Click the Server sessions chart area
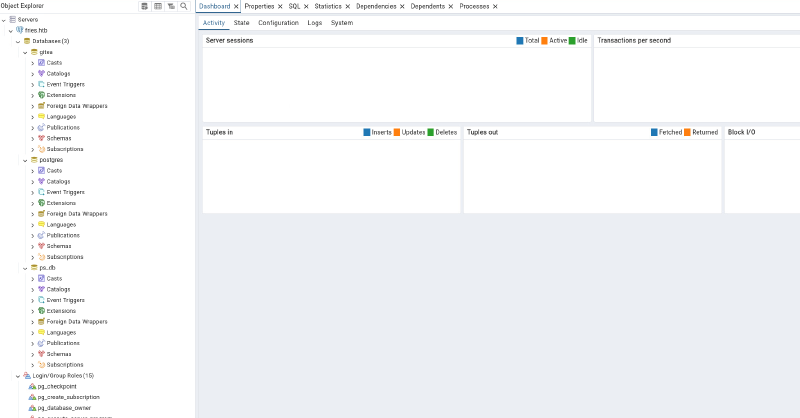 pos(396,84)
